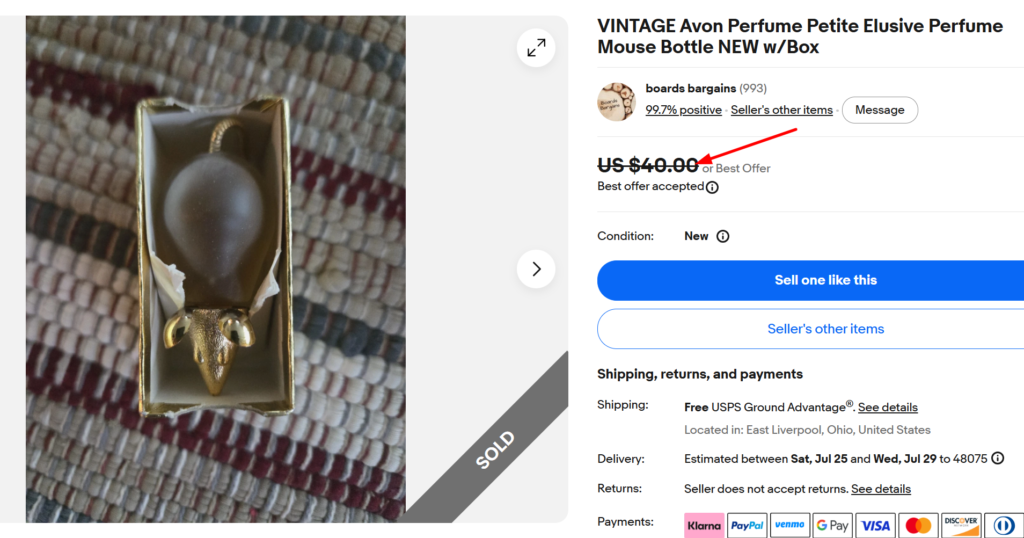Image resolution: width=1024 pixels, height=538 pixels.
Task: Open the condition New info icon
Action: 723,236
